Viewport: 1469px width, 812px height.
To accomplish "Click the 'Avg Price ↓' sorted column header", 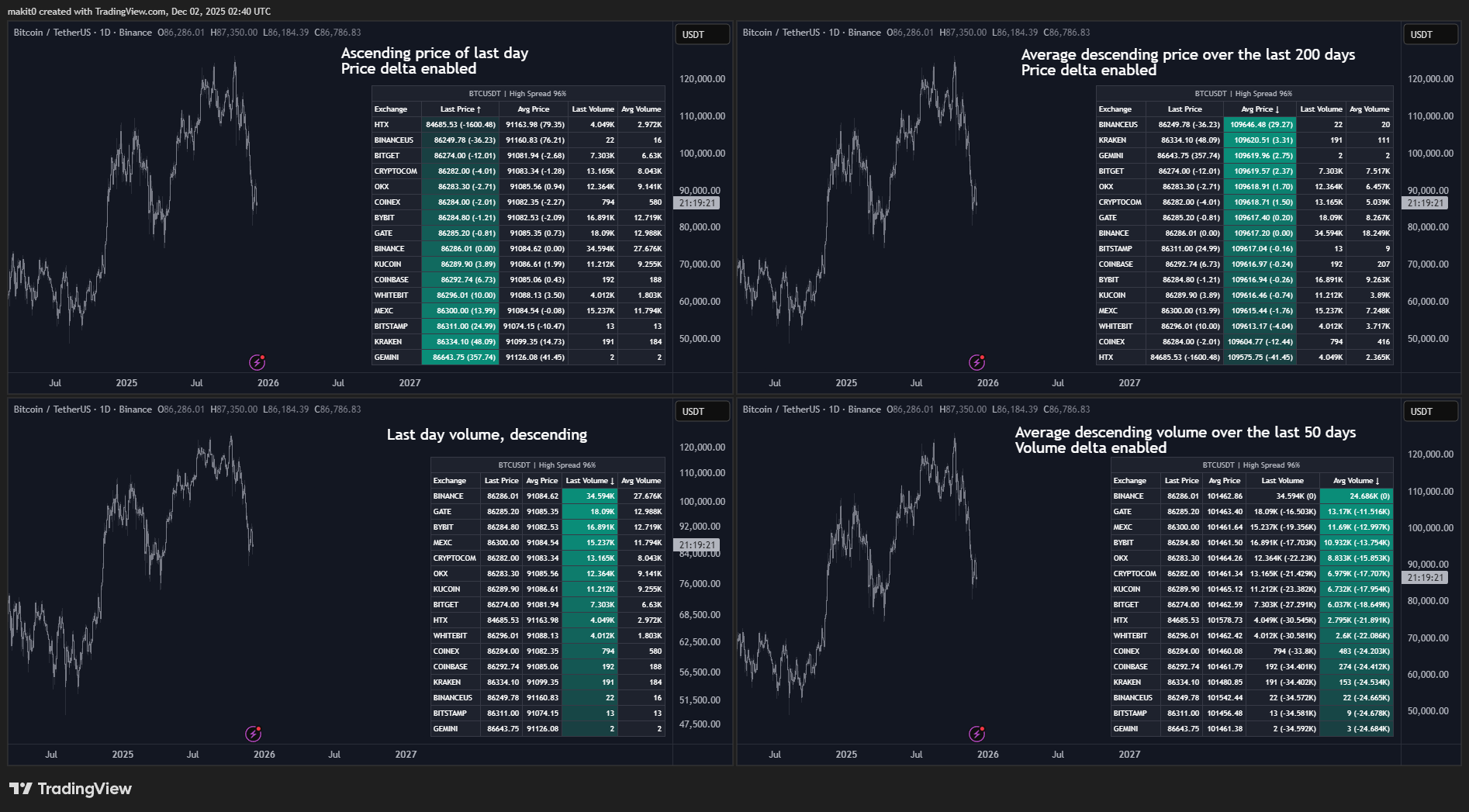I will pos(1260,109).
